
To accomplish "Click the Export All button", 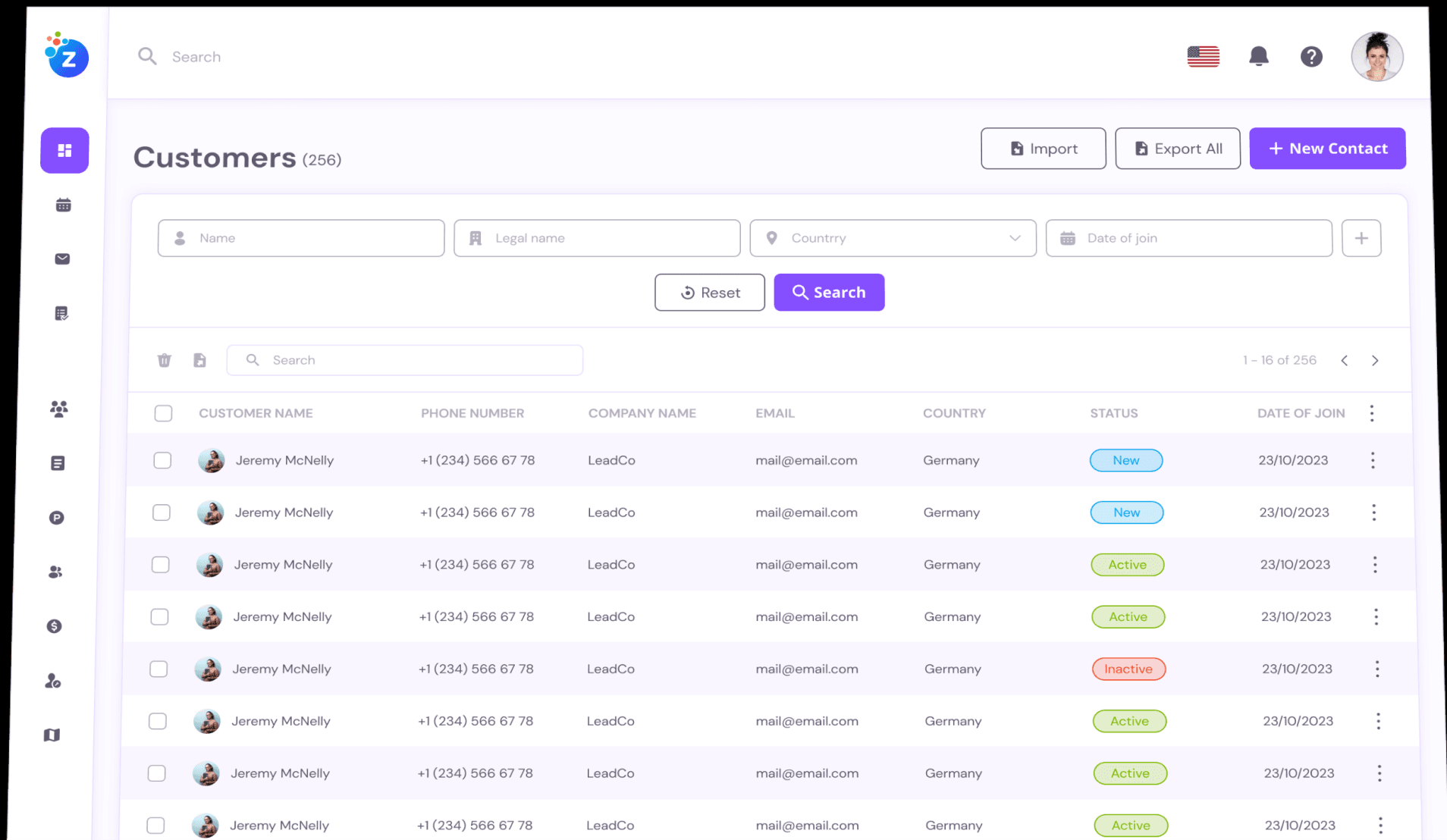I will (x=1177, y=149).
